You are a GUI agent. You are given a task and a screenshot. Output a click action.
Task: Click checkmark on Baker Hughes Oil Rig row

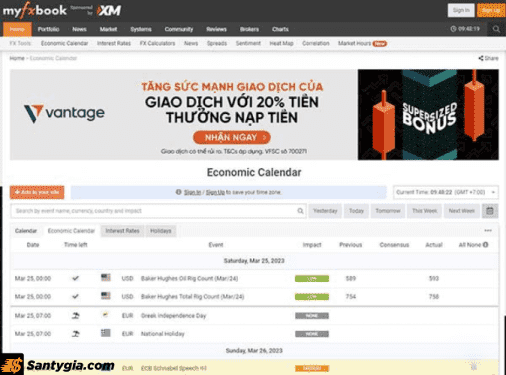click(76, 278)
